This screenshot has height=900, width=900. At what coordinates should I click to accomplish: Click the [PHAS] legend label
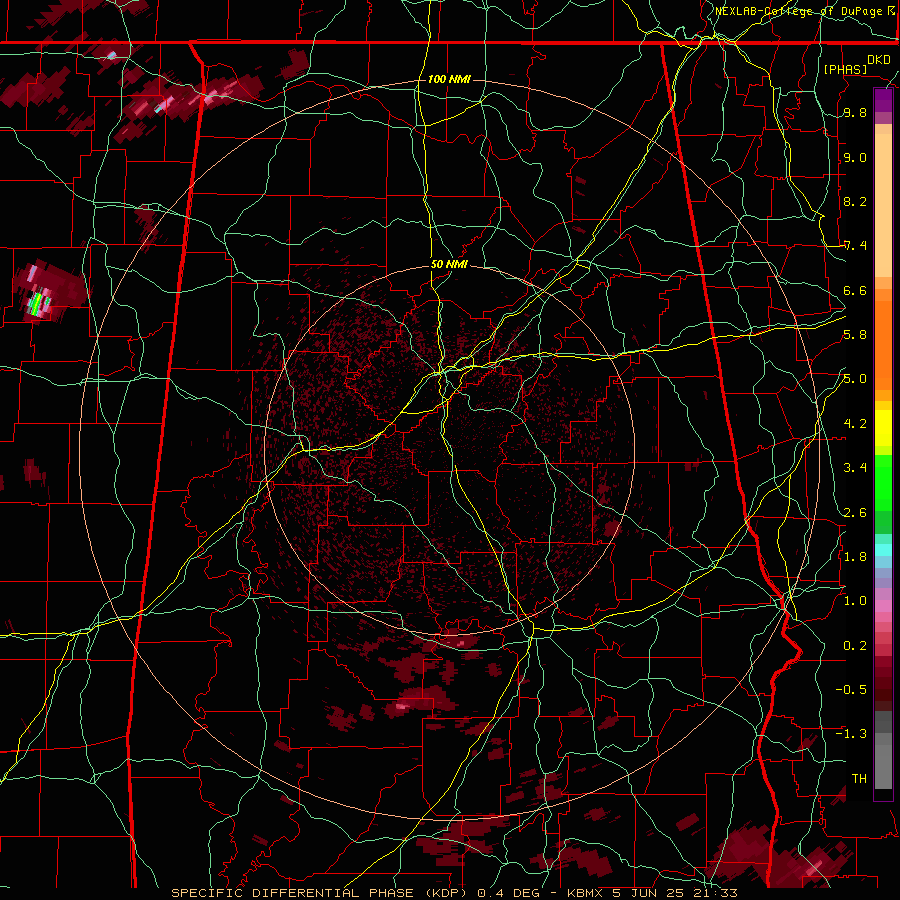[845, 69]
